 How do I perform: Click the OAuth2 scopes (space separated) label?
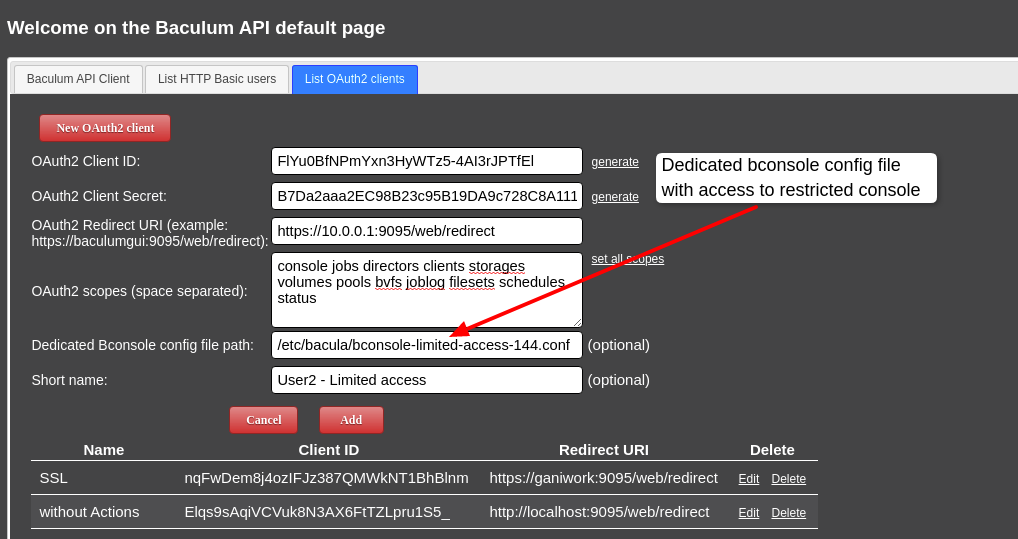139,291
